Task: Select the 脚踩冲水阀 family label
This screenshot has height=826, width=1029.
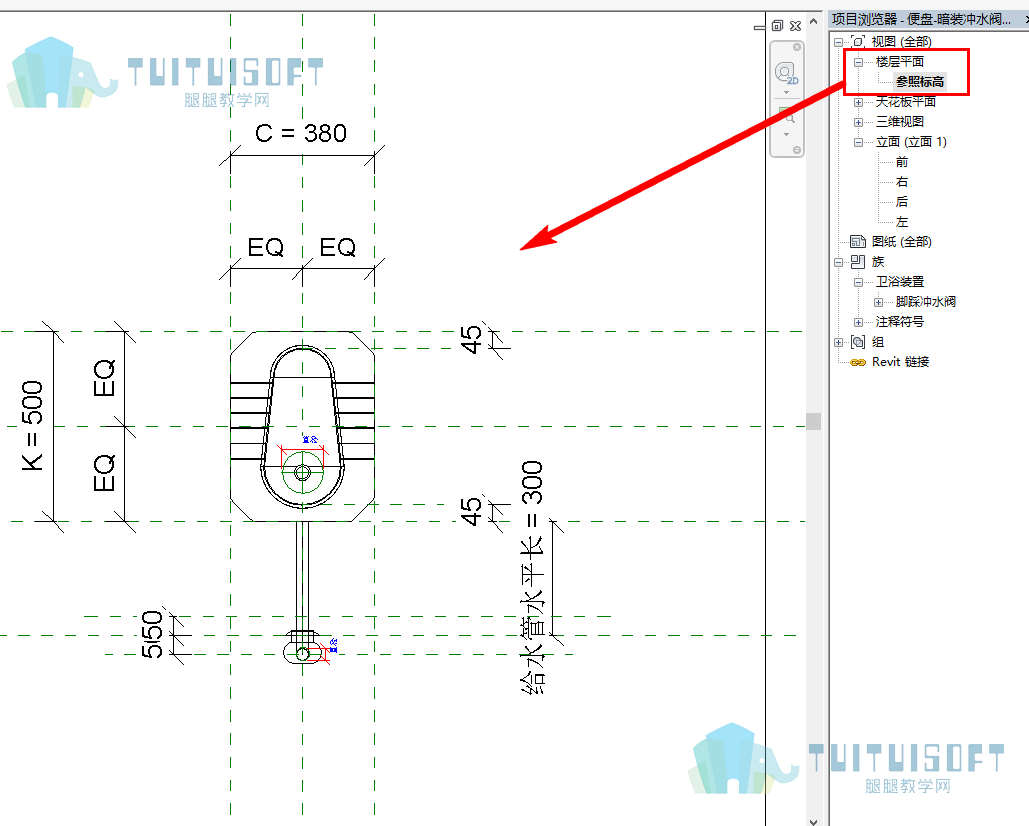Action: pyautogui.click(x=925, y=302)
